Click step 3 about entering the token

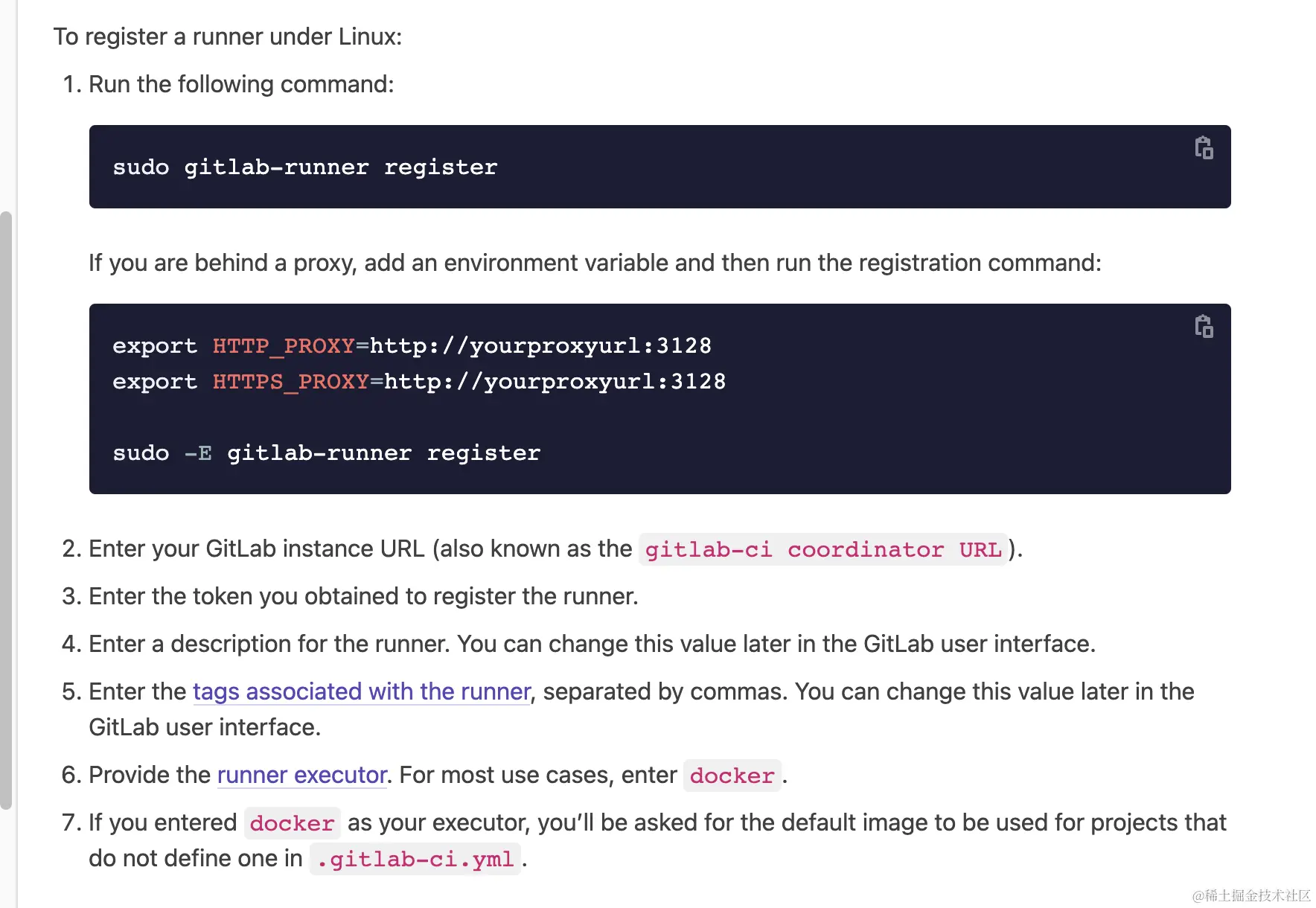pyautogui.click(x=363, y=596)
